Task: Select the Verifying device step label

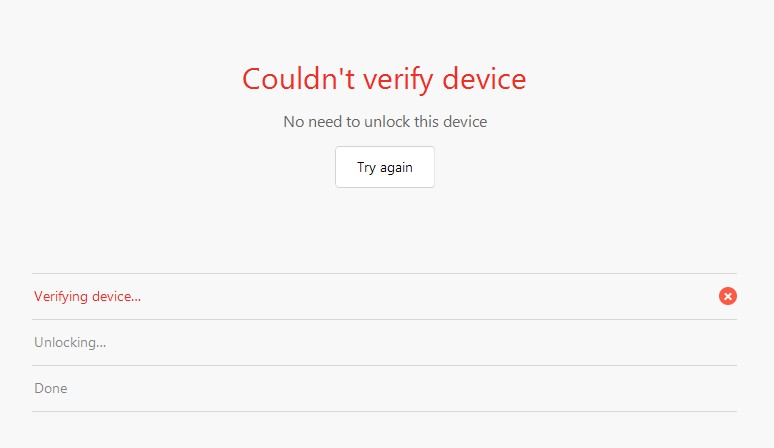Action: click(x=87, y=296)
